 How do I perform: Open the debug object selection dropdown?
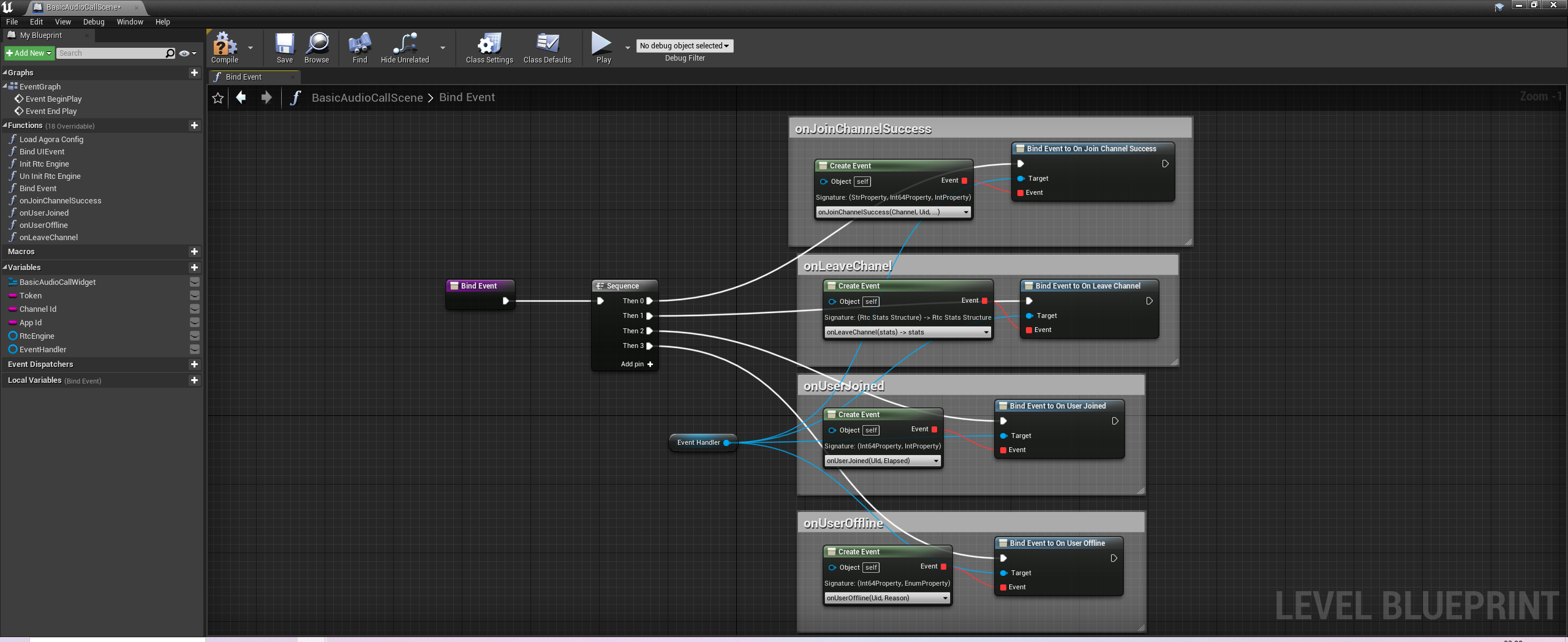[684, 46]
